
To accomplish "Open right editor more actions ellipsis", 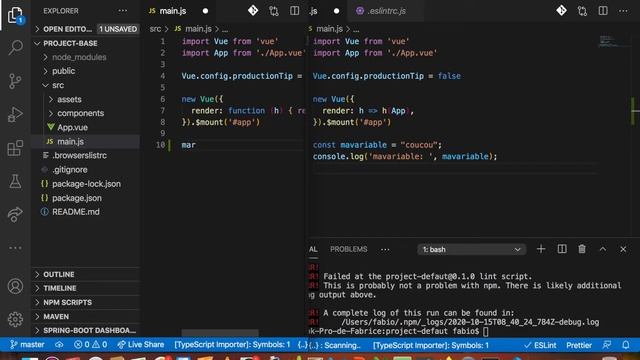I will pyautogui.click(x=623, y=11).
